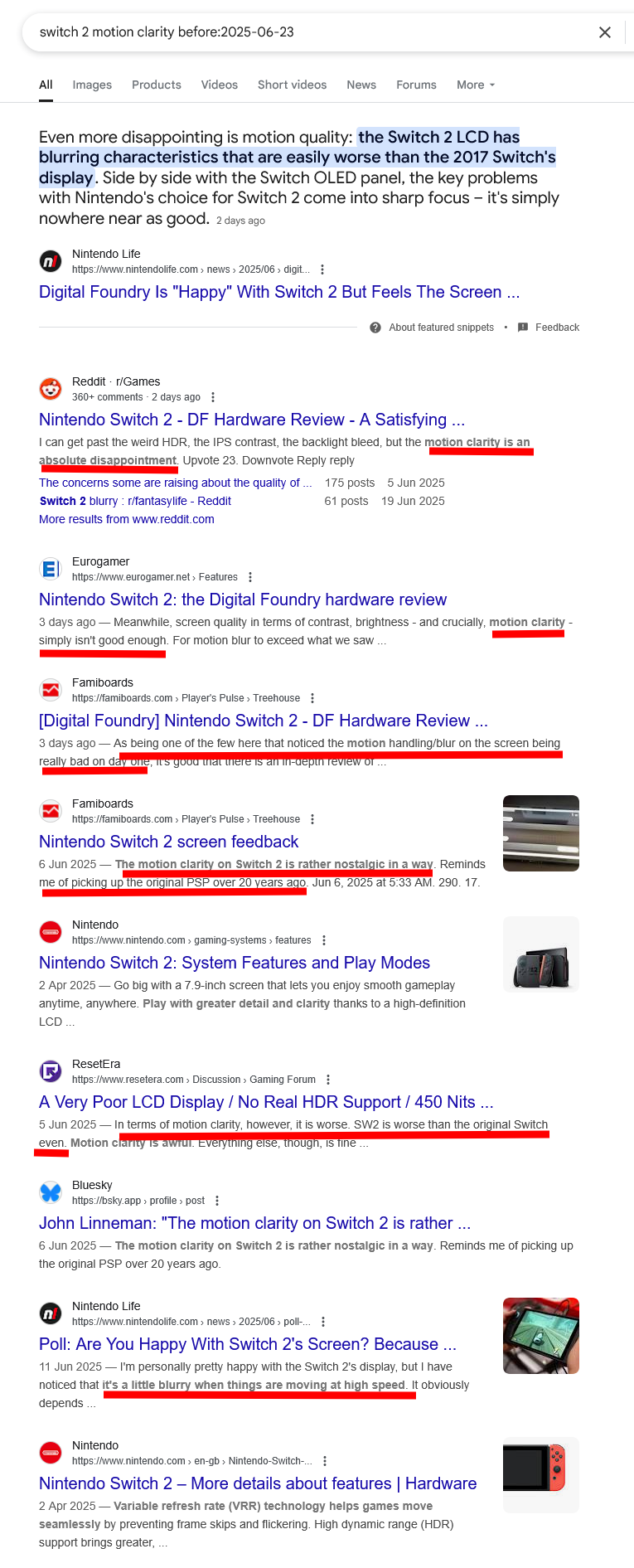Click the Bluesky butterfly favicon

51,1192
